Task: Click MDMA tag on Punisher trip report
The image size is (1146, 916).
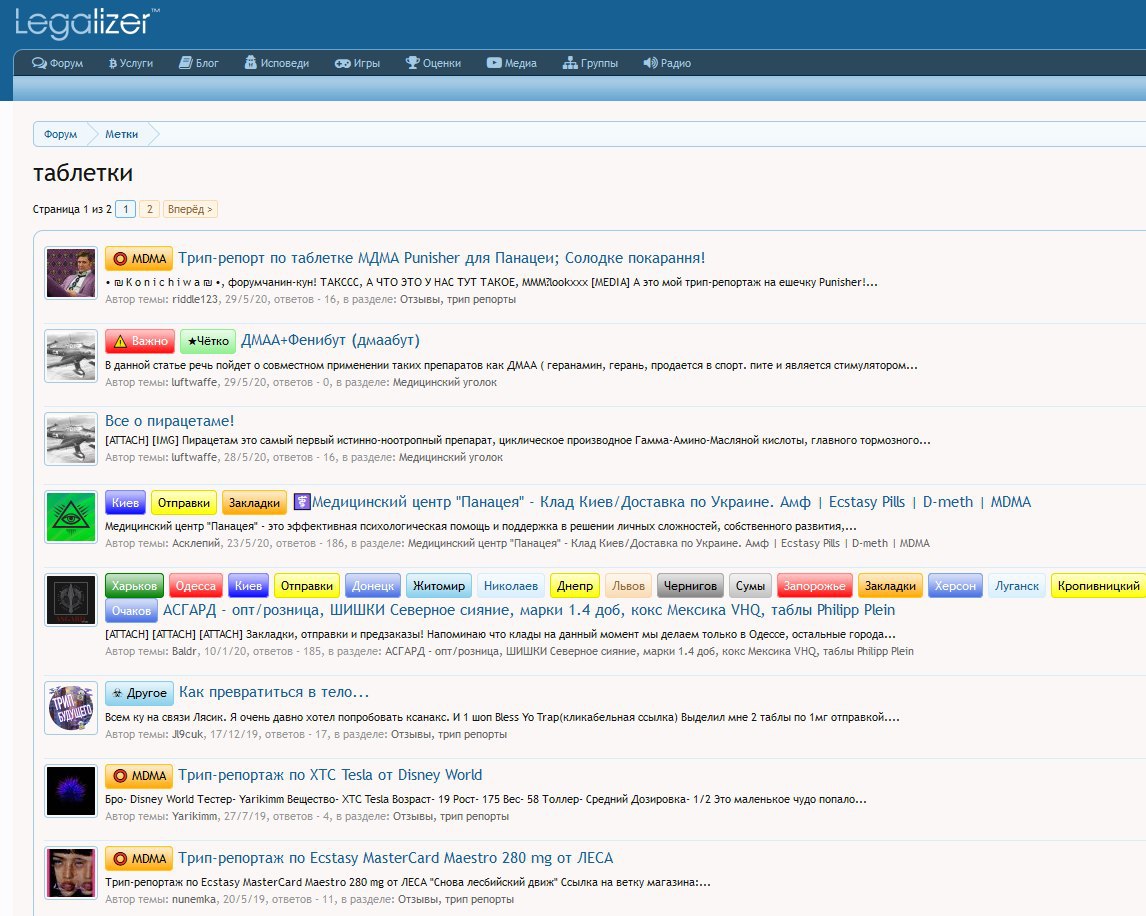Action: [139, 259]
